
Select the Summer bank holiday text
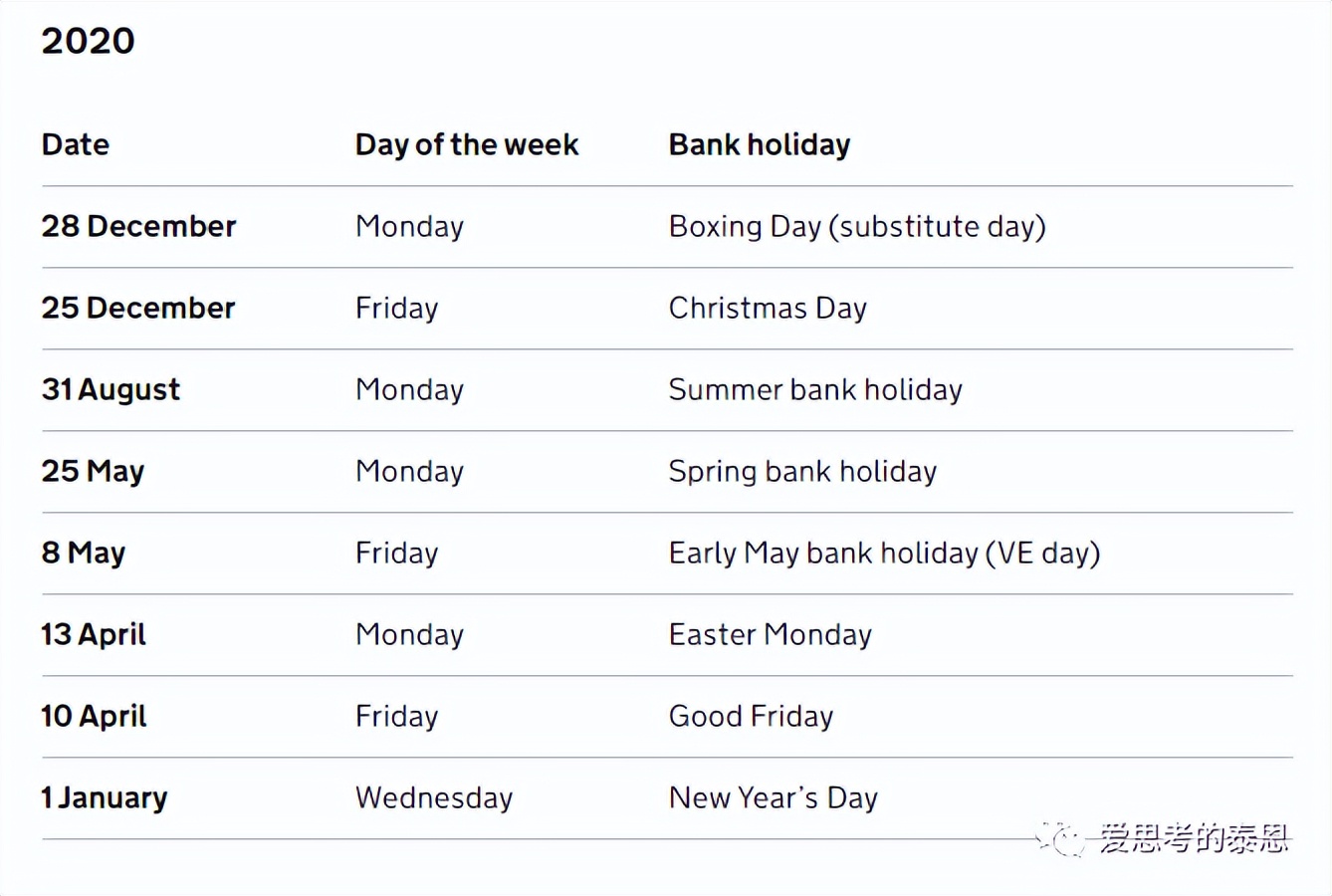pos(815,390)
